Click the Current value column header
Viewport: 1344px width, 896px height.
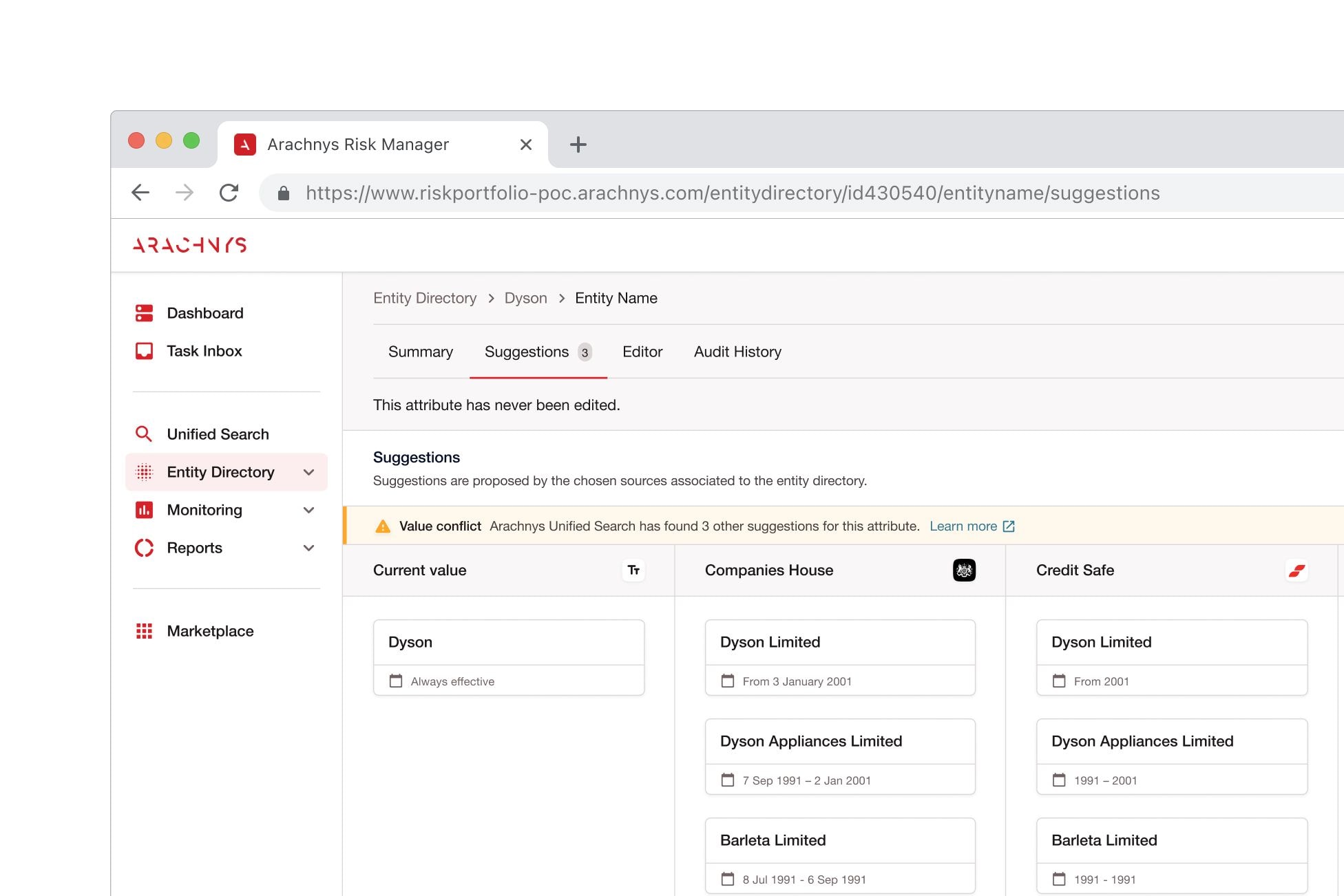[508, 570]
